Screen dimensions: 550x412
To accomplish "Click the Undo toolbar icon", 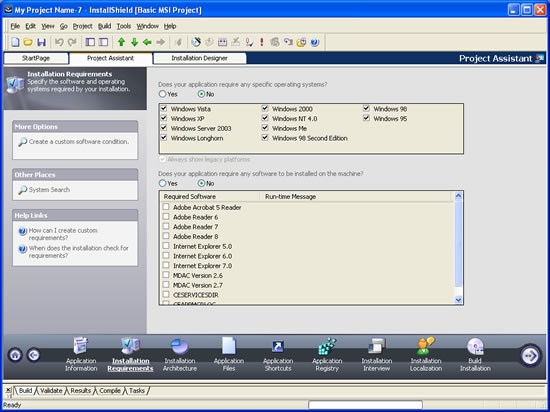I will (59, 42).
